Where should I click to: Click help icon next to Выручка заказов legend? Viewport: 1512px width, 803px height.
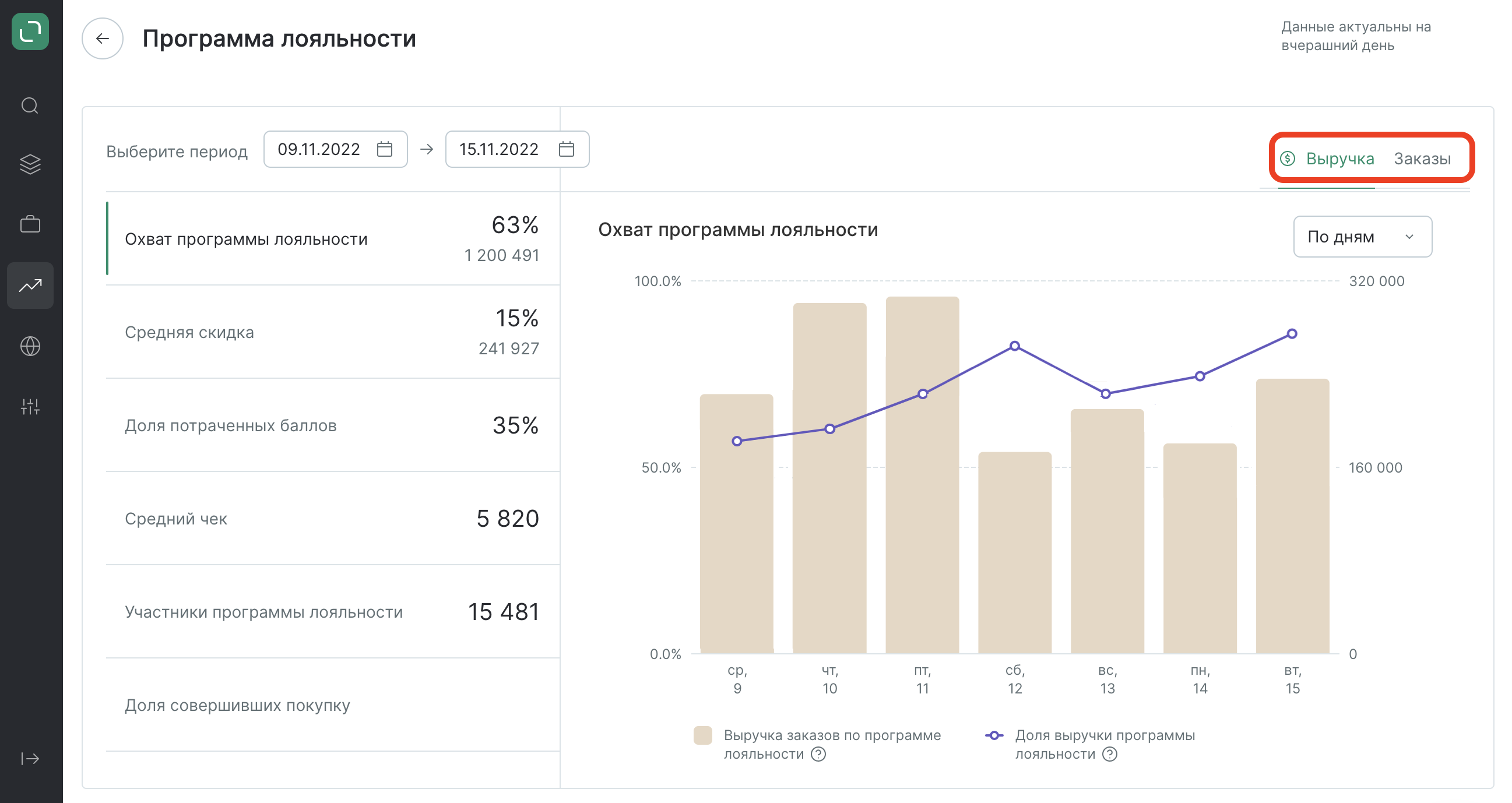pos(818,754)
